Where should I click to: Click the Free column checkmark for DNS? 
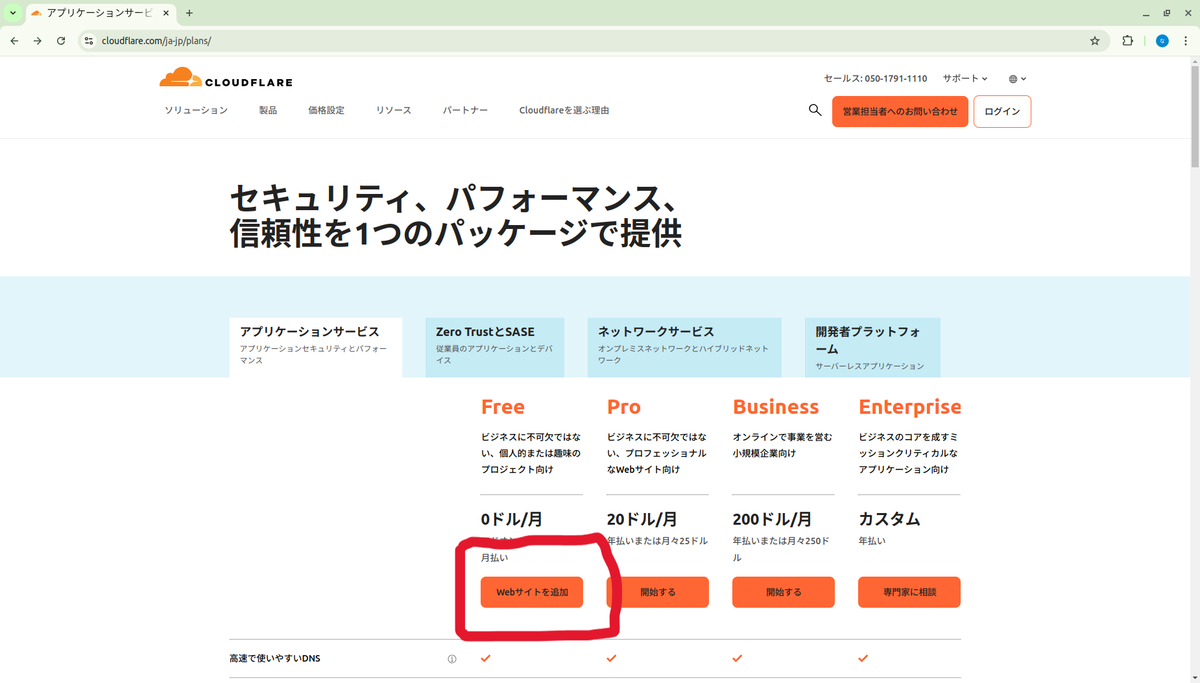(486, 658)
